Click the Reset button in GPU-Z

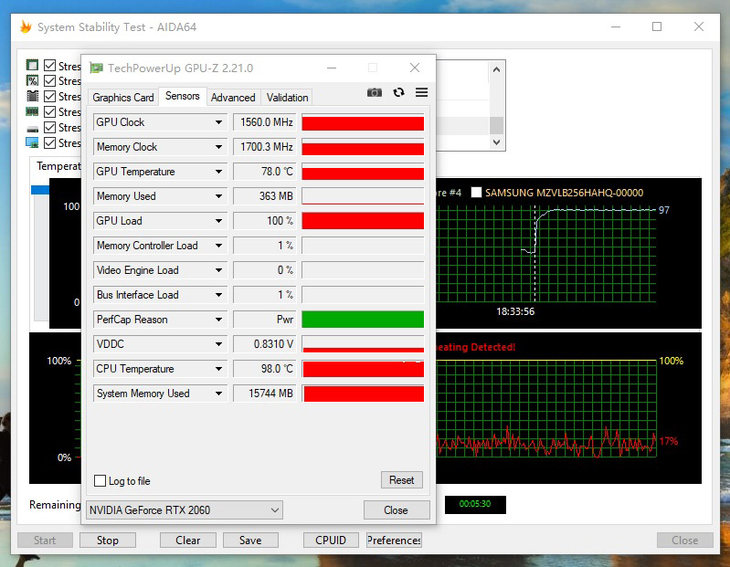[x=402, y=480]
